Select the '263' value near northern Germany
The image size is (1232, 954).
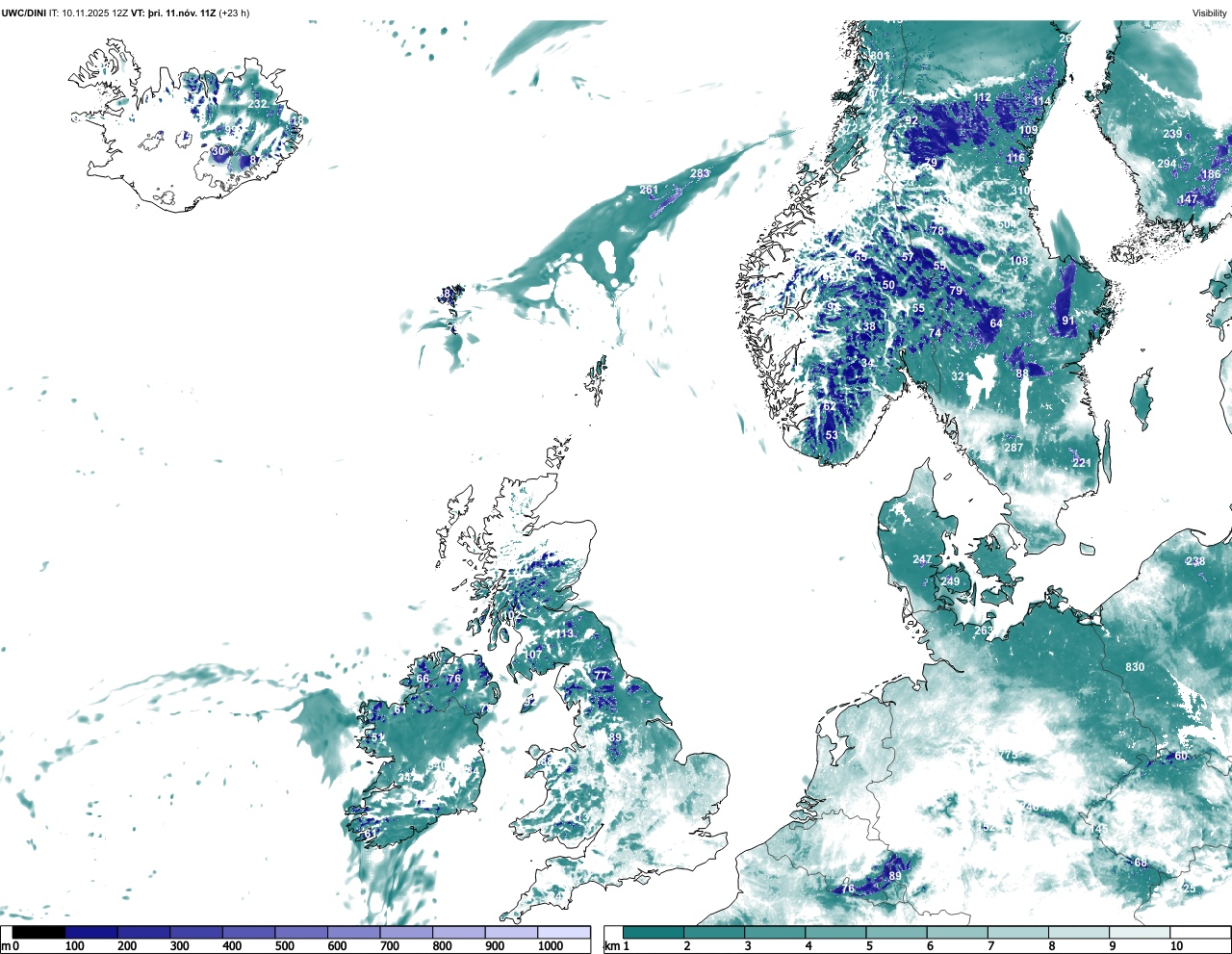coord(983,631)
